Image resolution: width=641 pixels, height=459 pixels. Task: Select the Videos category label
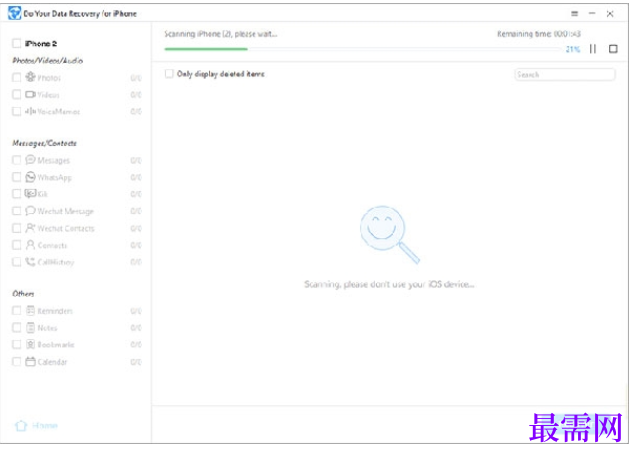tap(48, 95)
